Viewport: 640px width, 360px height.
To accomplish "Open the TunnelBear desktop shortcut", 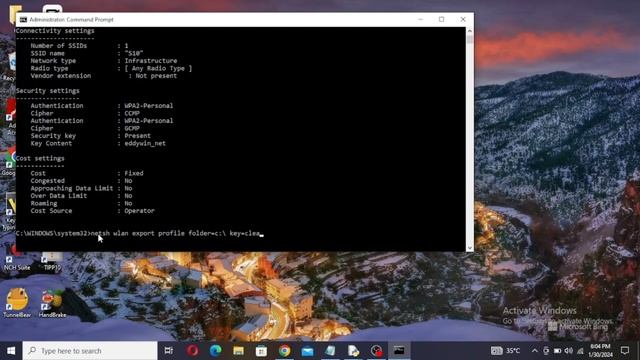I will click(17, 303).
